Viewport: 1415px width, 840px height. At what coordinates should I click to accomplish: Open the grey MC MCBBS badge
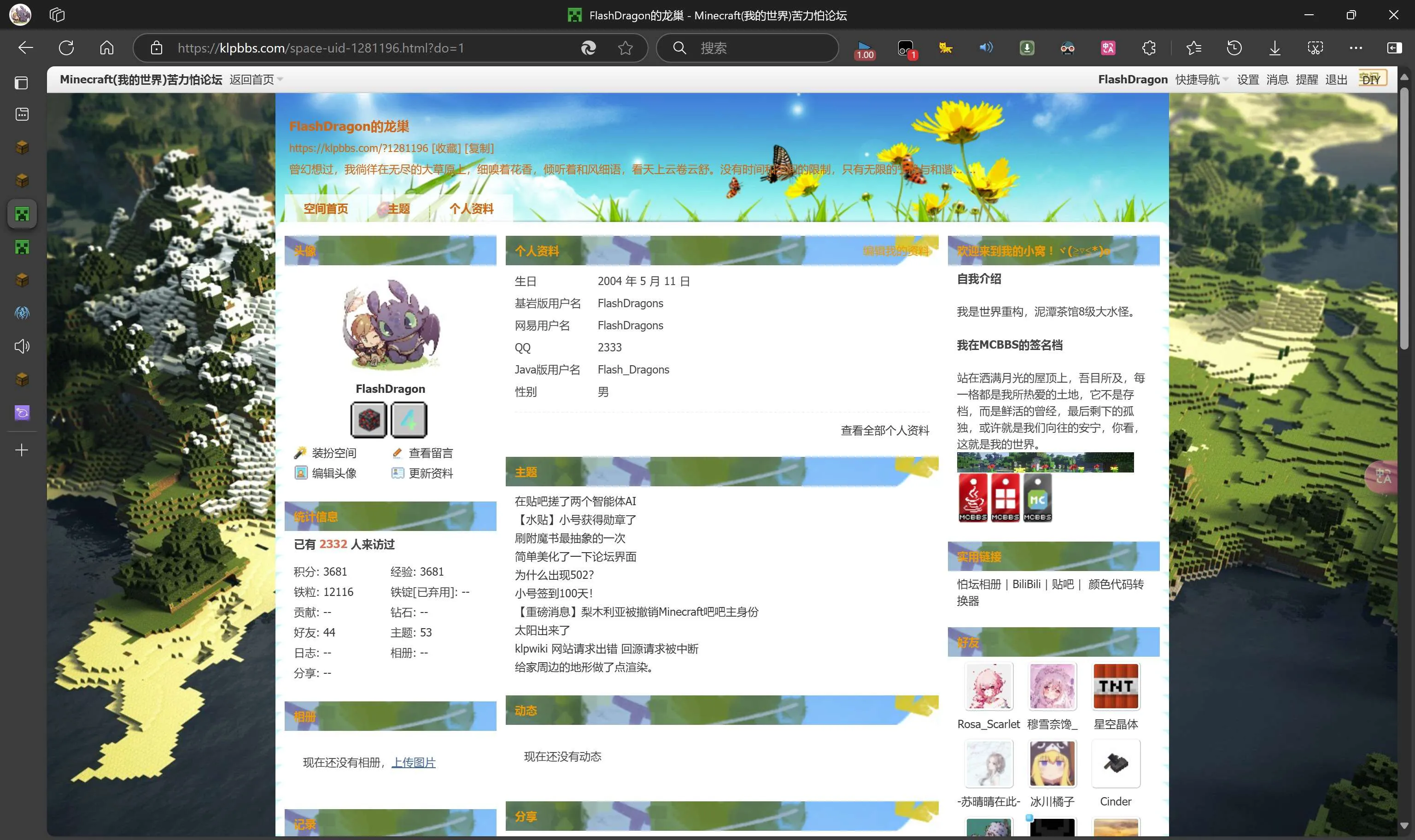tap(1037, 497)
